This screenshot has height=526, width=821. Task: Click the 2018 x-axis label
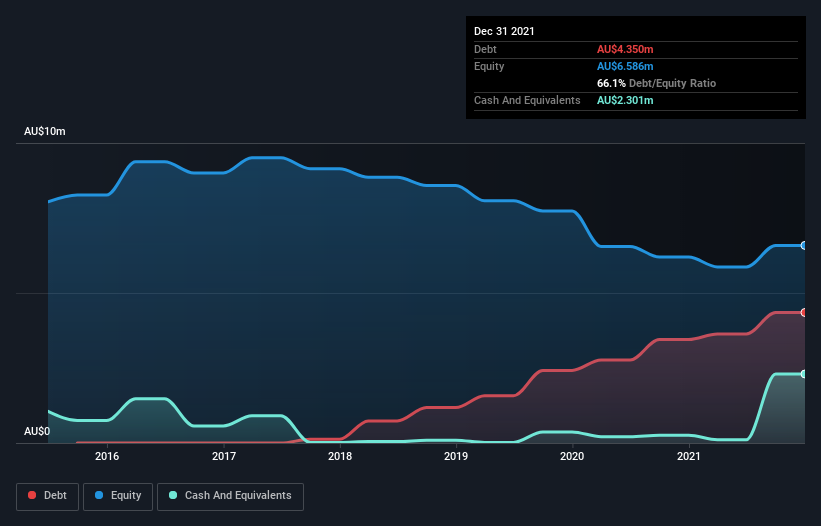pos(340,456)
